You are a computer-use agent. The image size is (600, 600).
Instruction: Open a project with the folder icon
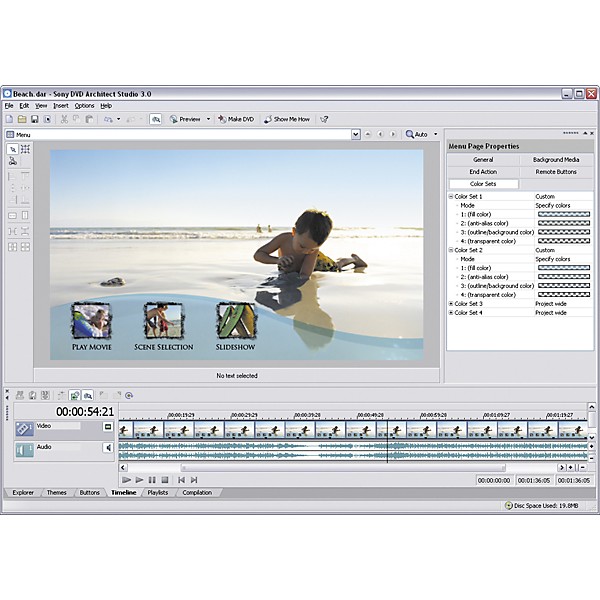22,119
